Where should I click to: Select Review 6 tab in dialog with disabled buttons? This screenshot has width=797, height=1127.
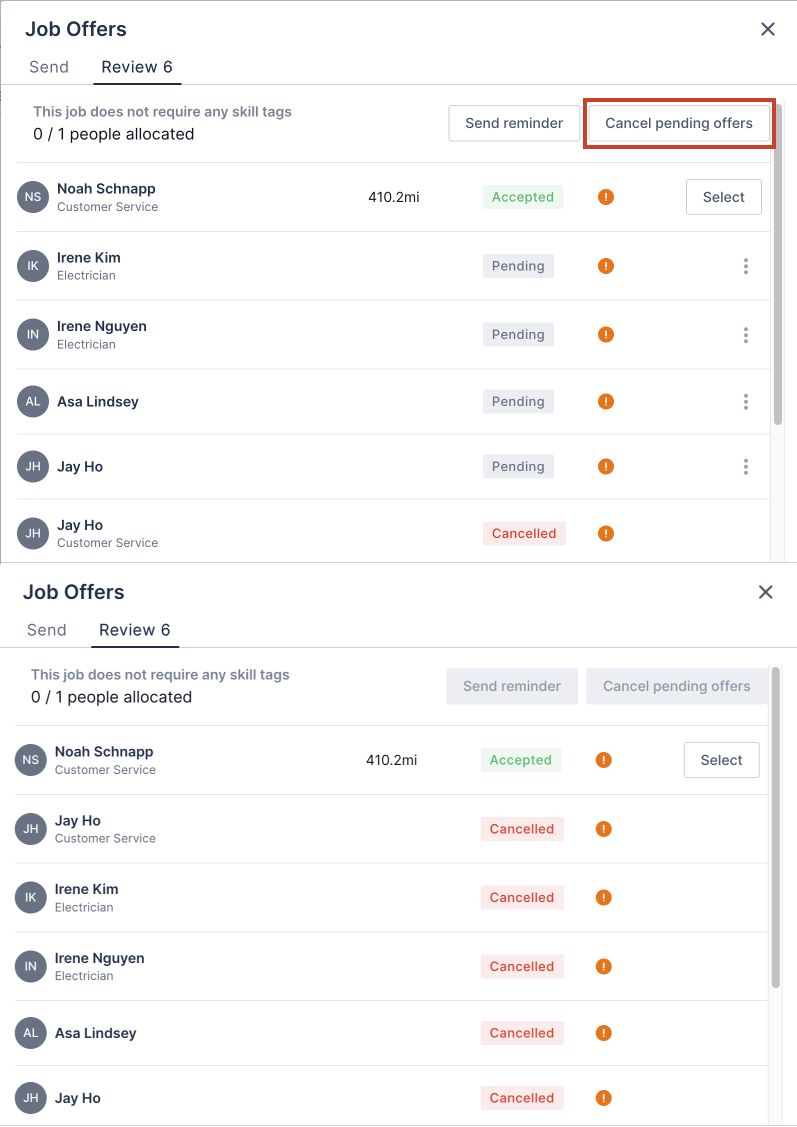pos(135,630)
